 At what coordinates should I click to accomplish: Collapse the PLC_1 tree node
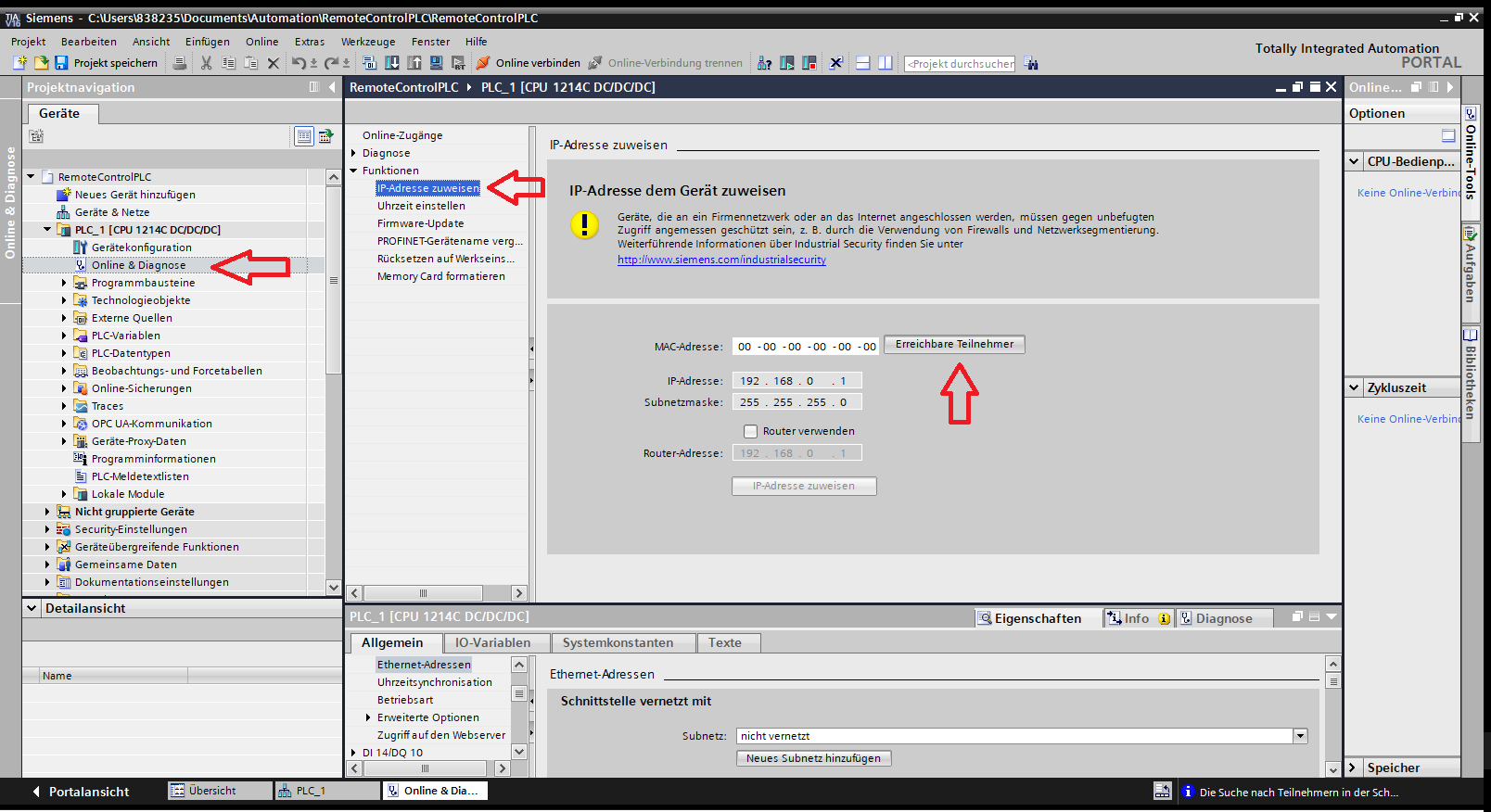coord(47,229)
